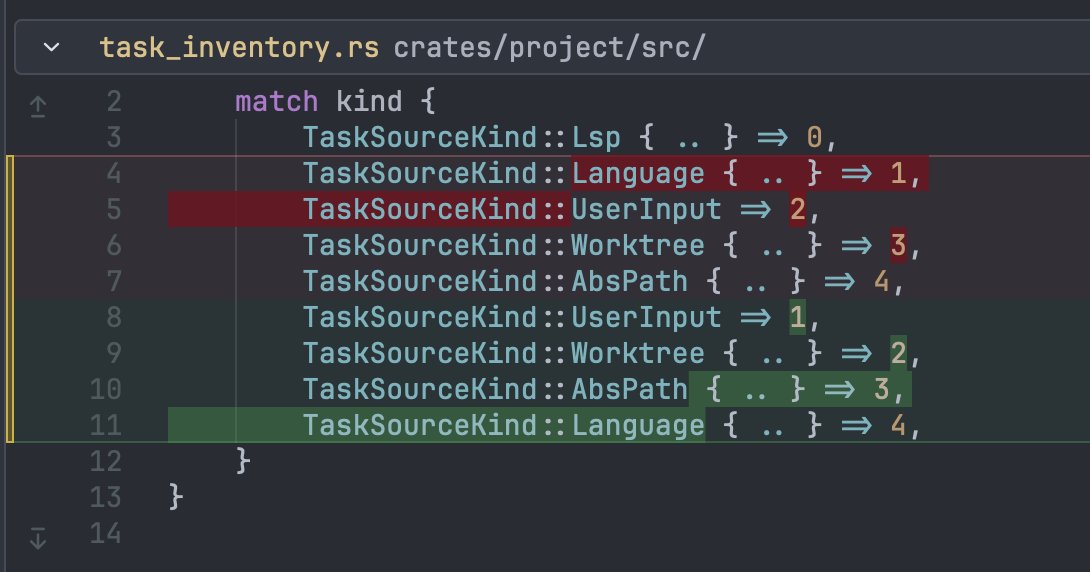
Task: Click removed value 3 on line 6
Action: click(x=899, y=245)
